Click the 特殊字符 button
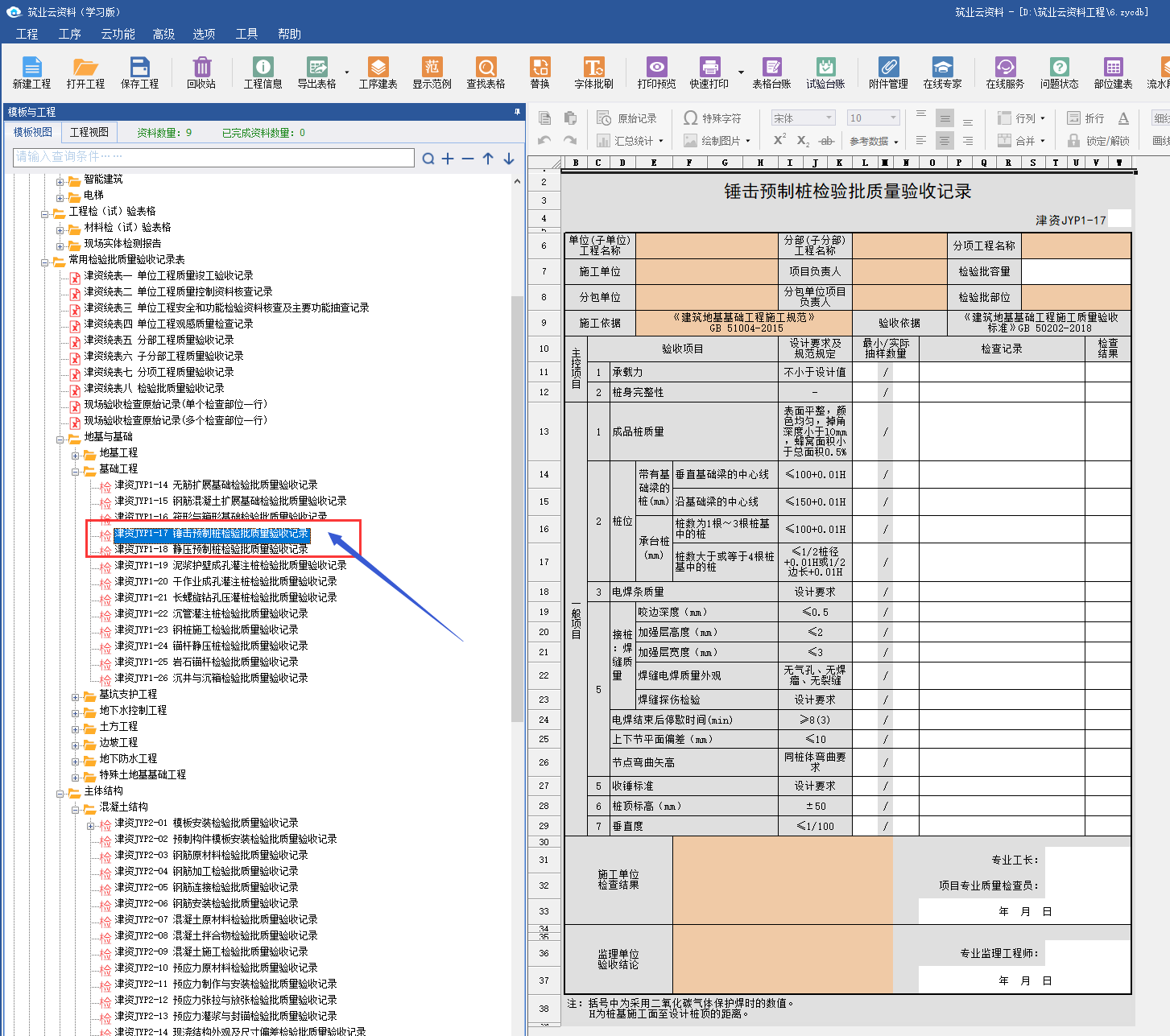Image resolution: width=1170 pixels, height=1036 pixels. 713,118
